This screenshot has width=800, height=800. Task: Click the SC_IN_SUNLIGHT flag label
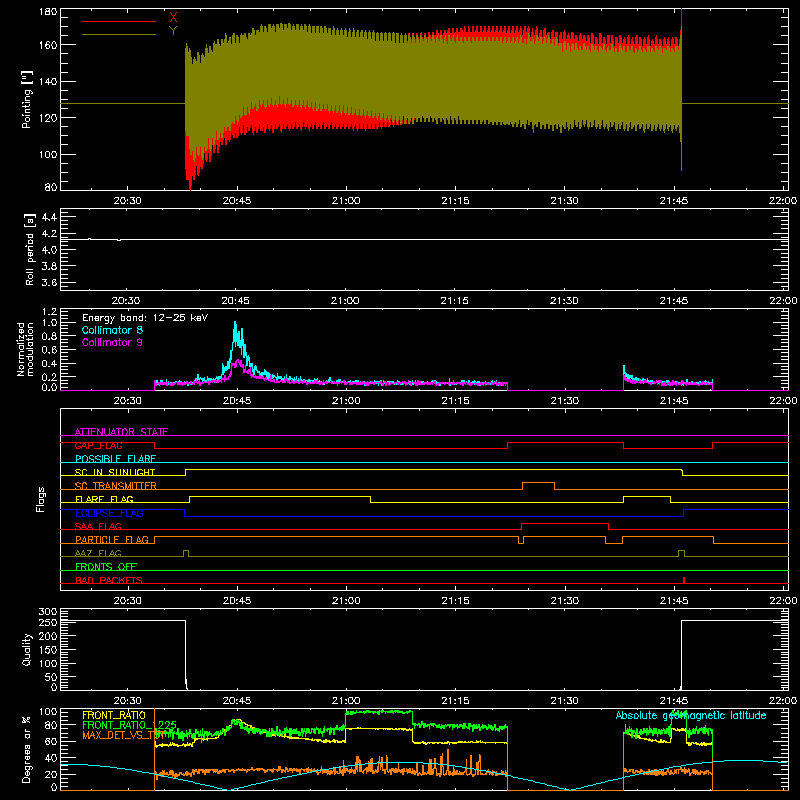point(115,472)
